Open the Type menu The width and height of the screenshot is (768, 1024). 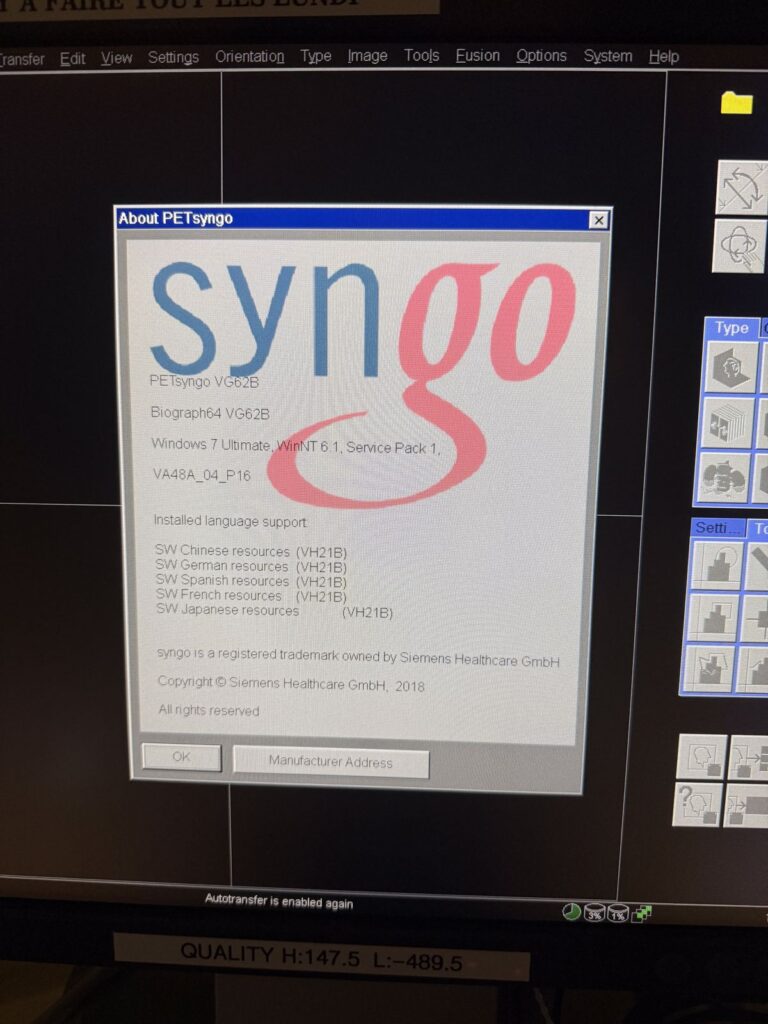tap(315, 57)
